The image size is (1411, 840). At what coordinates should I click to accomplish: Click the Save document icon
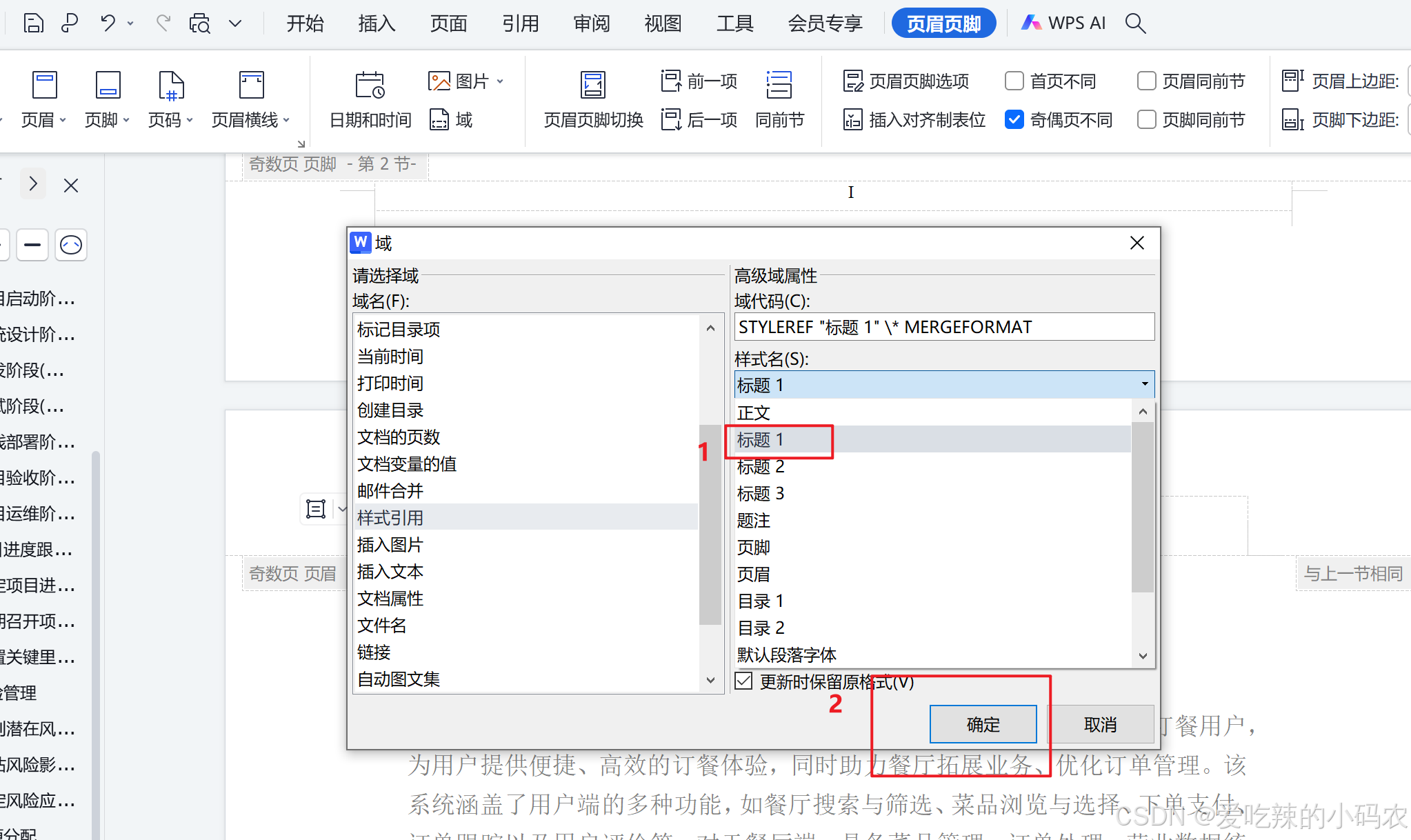click(x=33, y=23)
